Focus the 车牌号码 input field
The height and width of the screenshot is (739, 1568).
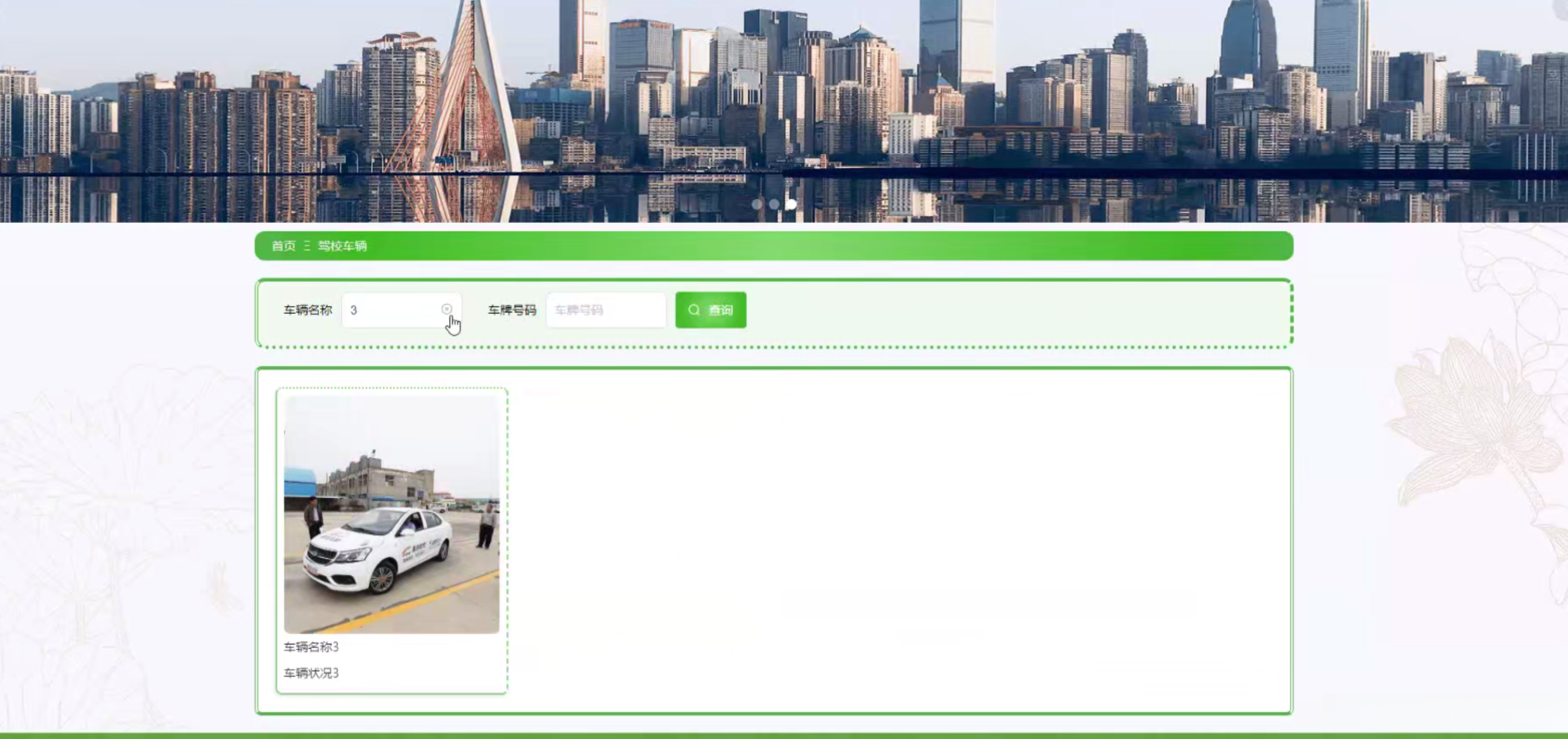point(605,310)
